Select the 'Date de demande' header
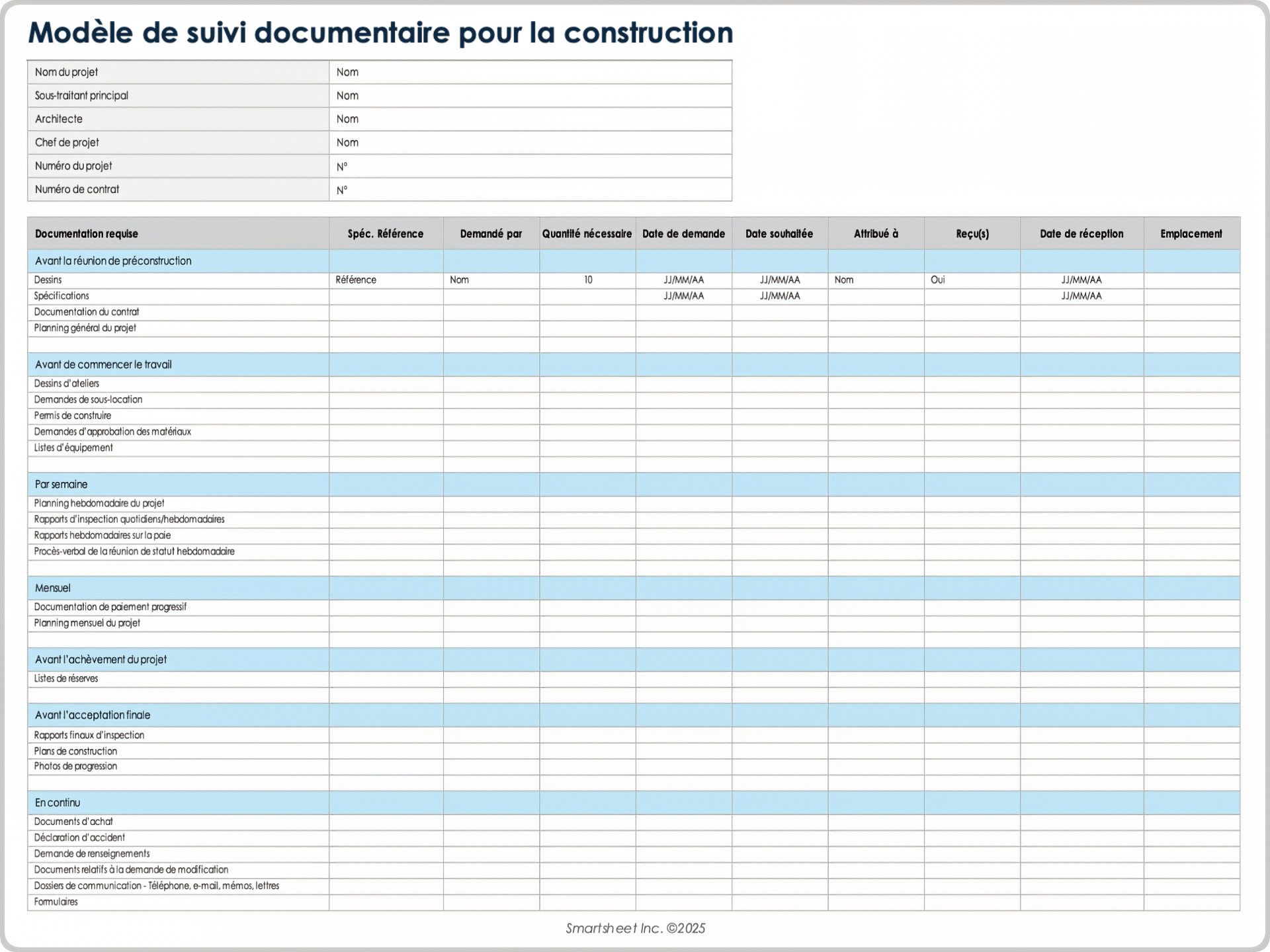1270x952 pixels. coord(683,233)
